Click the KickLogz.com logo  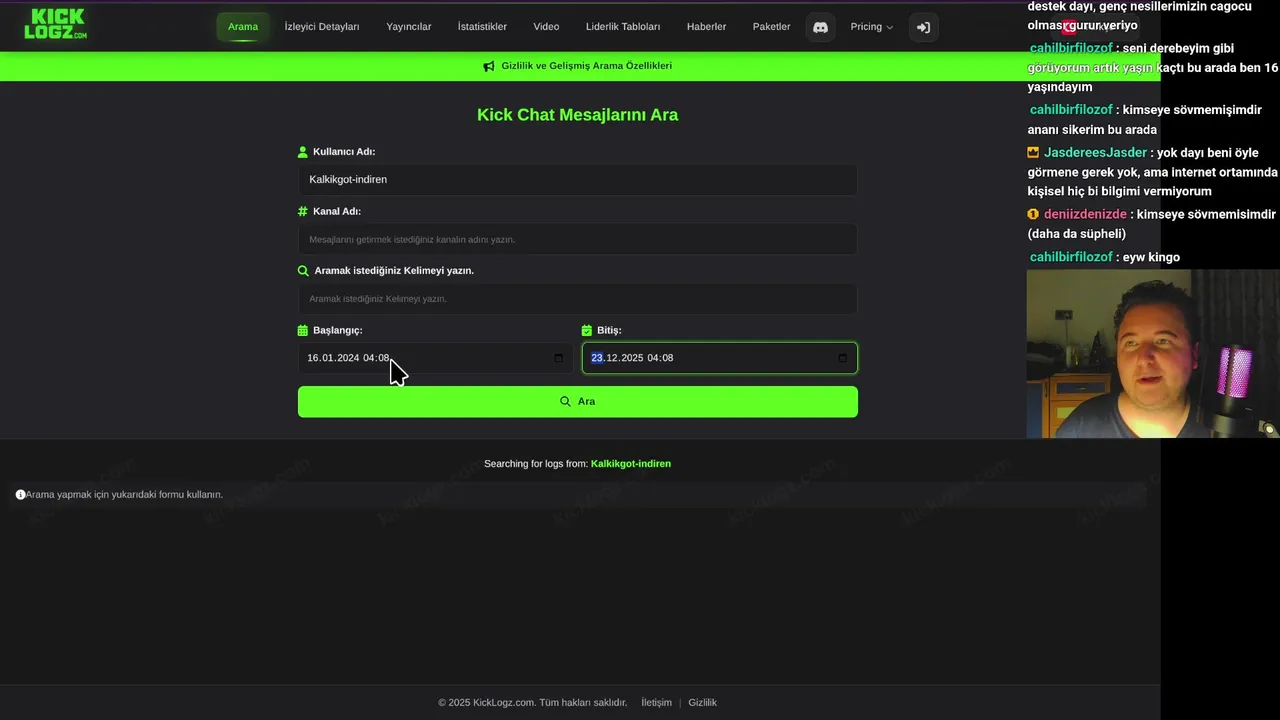56,24
